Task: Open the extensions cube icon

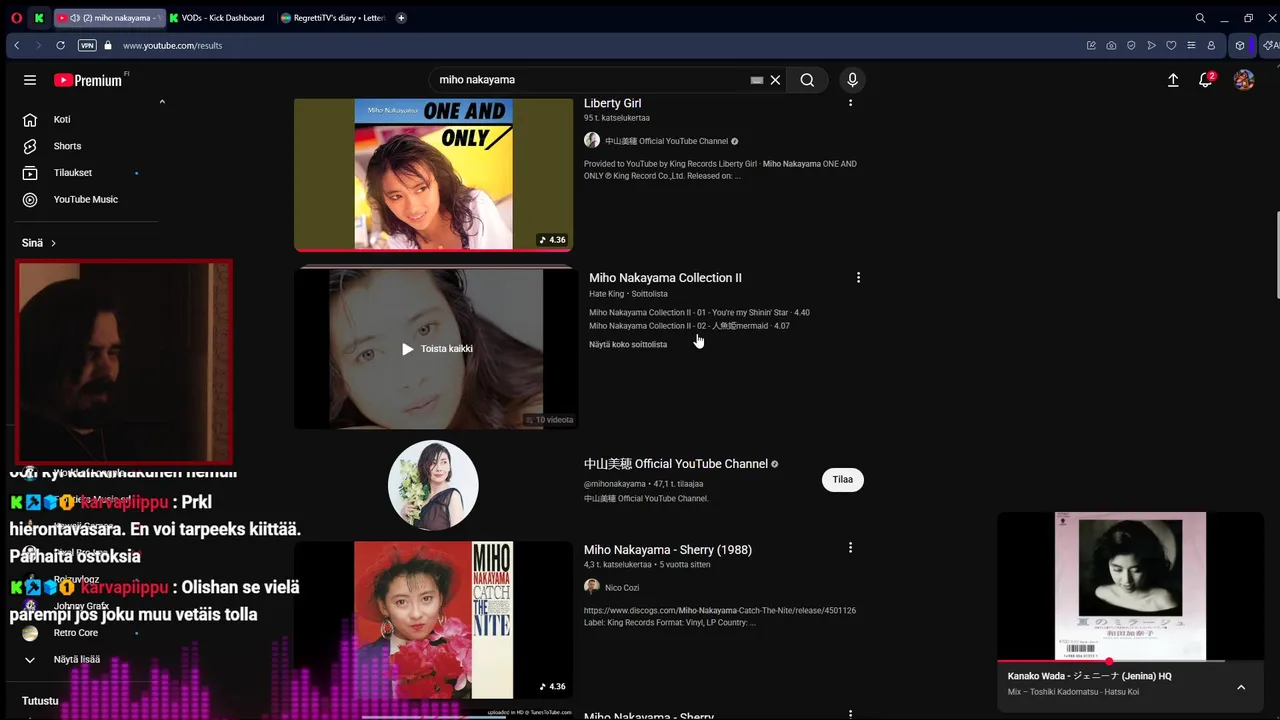Action: (x=1240, y=45)
